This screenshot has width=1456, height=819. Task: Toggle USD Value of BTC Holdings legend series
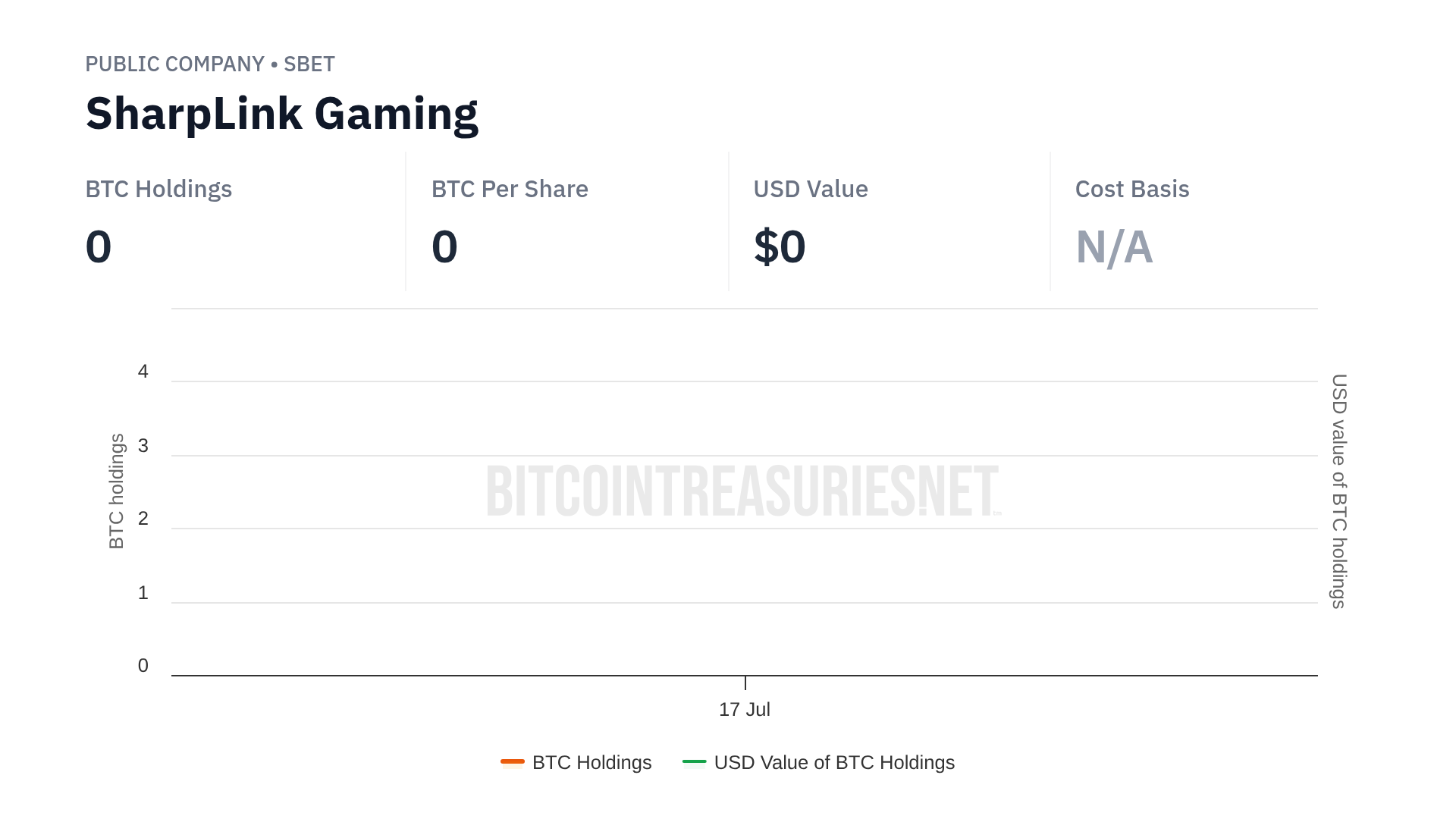point(834,762)
